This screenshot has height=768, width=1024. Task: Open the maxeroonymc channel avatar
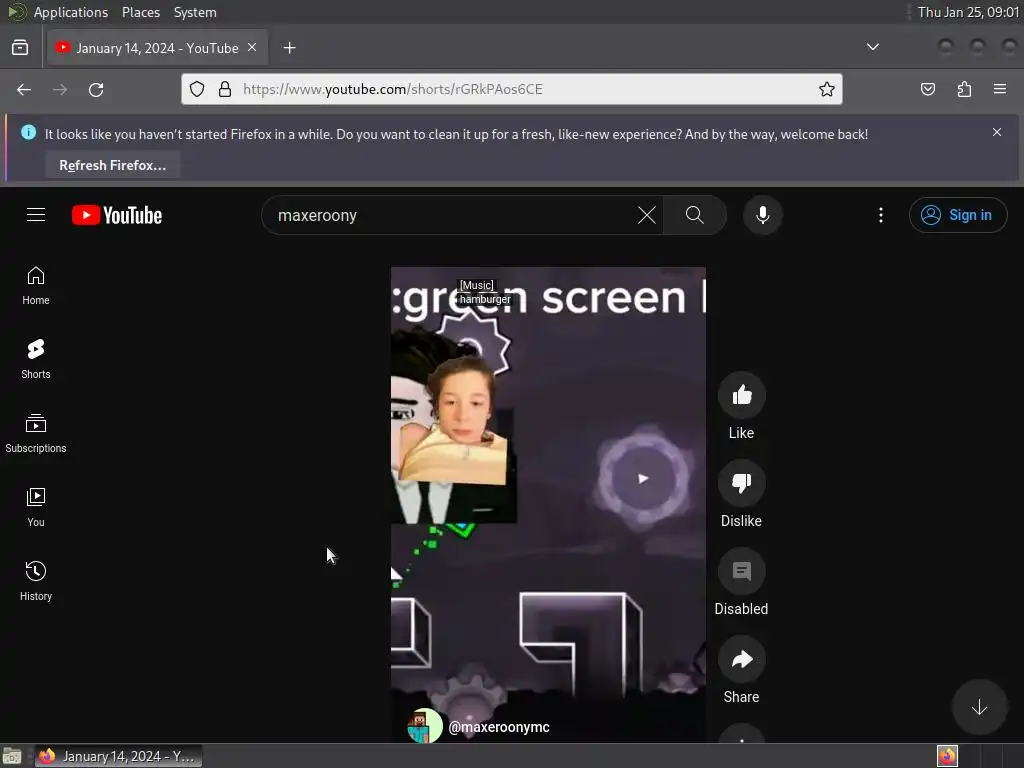(424, 726)
